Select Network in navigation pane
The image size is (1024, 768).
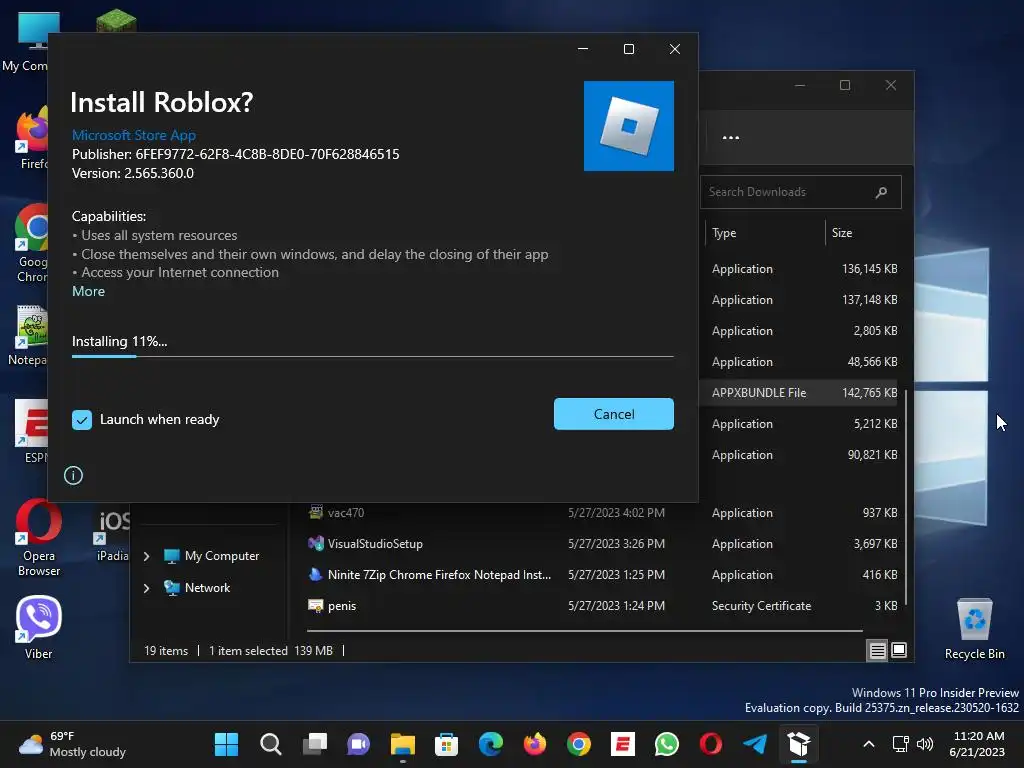[x=207, y=588]
